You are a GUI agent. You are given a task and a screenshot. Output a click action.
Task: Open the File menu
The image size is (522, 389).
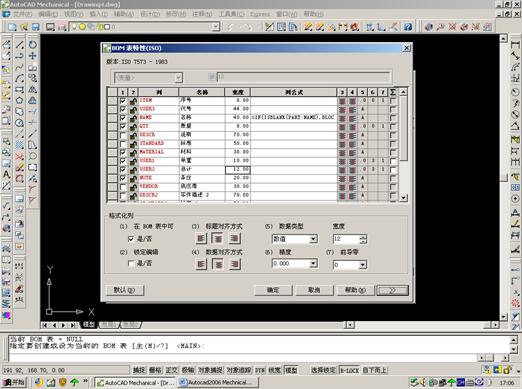tap(22, 14)
